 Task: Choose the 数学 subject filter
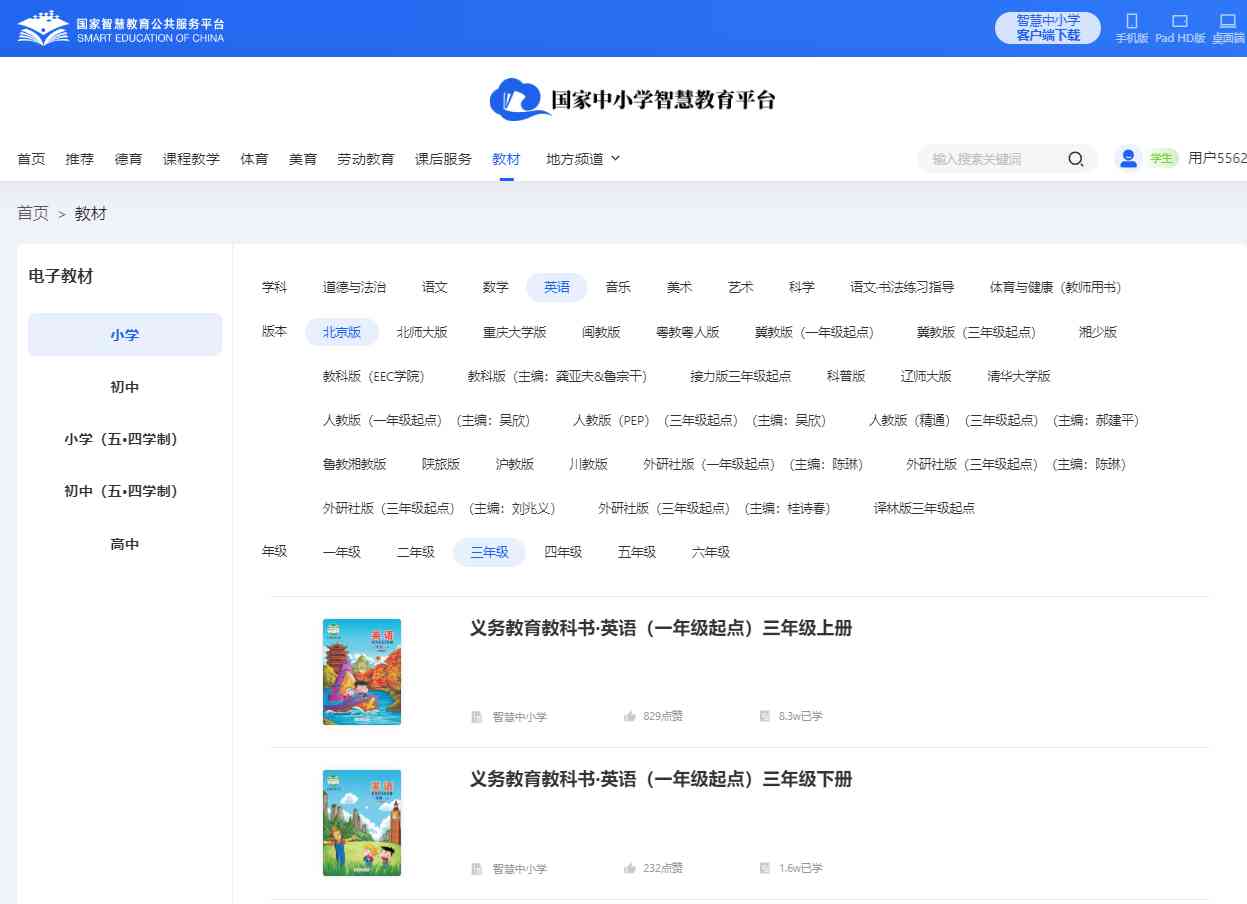pos(496,287)
